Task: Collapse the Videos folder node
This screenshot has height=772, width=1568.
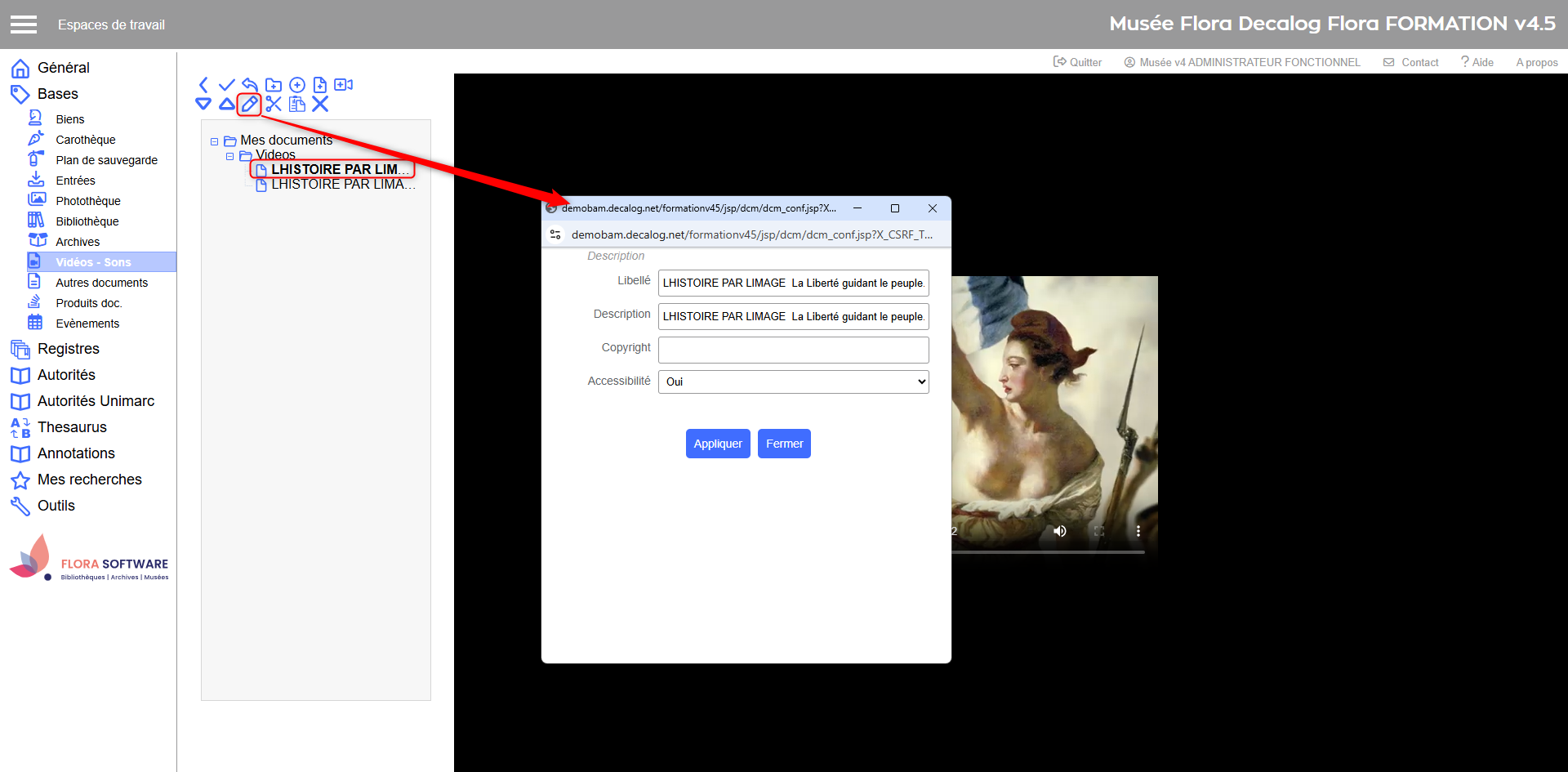Action: coord(230,156)
